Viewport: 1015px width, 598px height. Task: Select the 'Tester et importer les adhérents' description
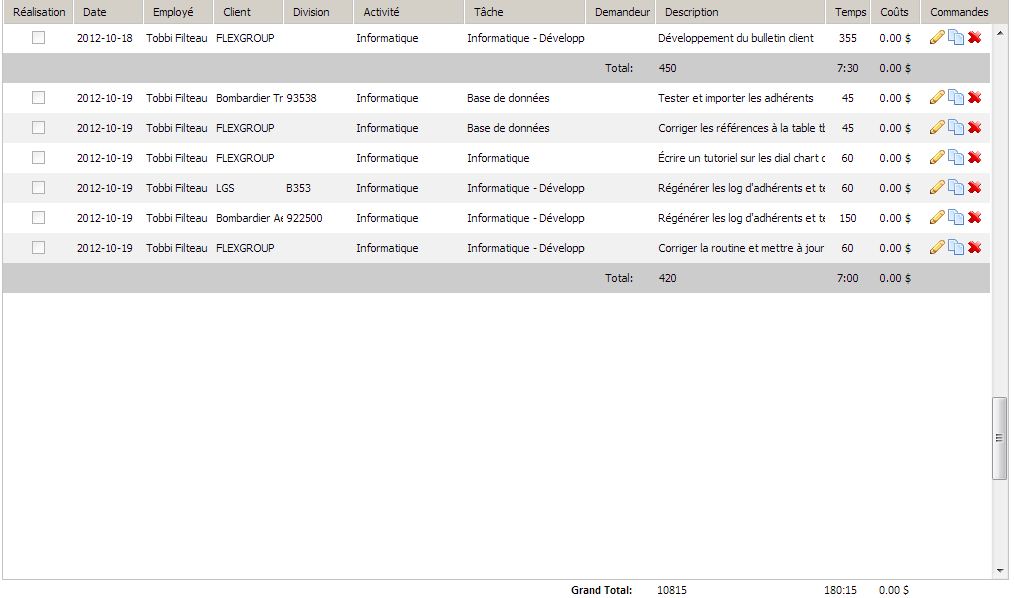(735, 98)
